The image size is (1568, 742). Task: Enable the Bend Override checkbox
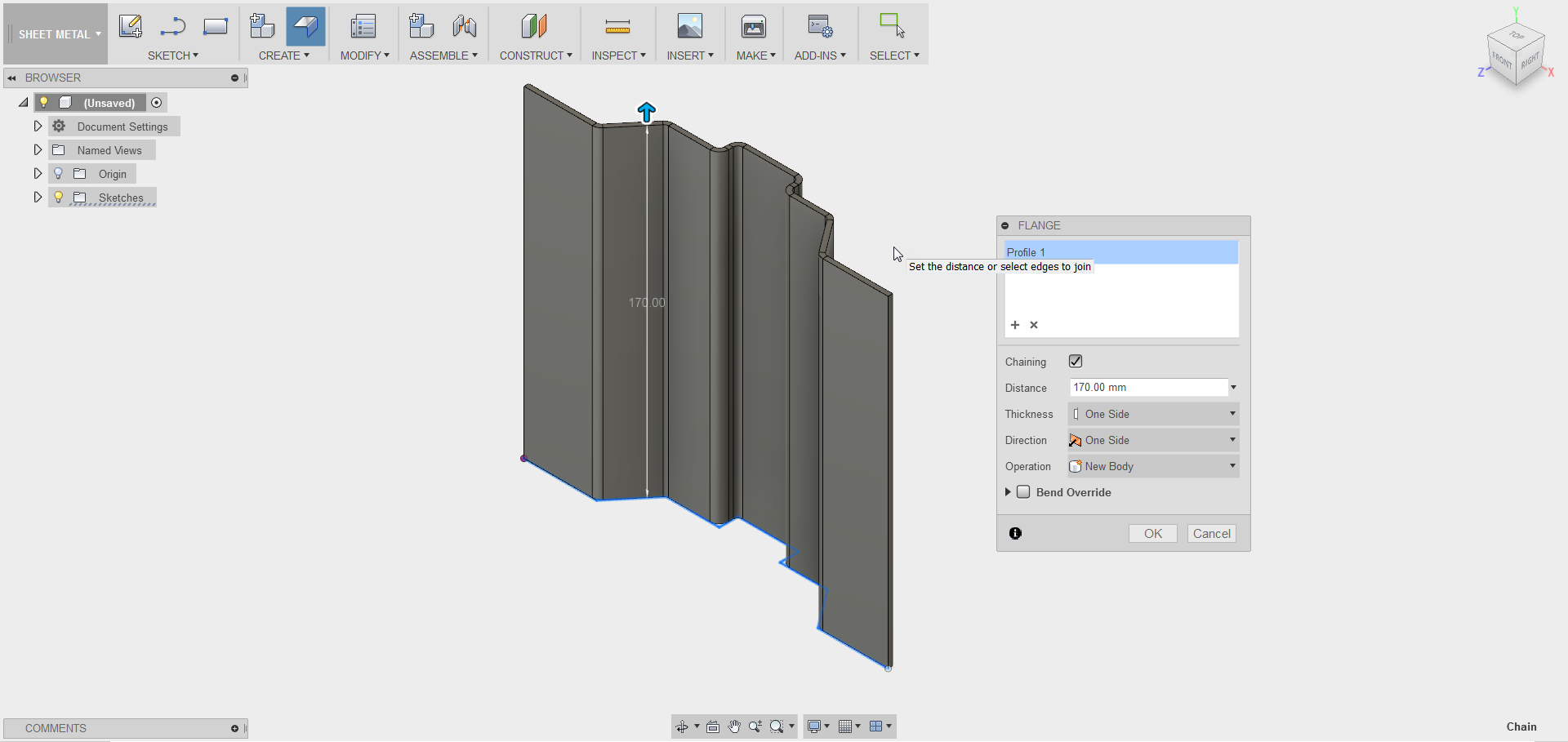1023,492
